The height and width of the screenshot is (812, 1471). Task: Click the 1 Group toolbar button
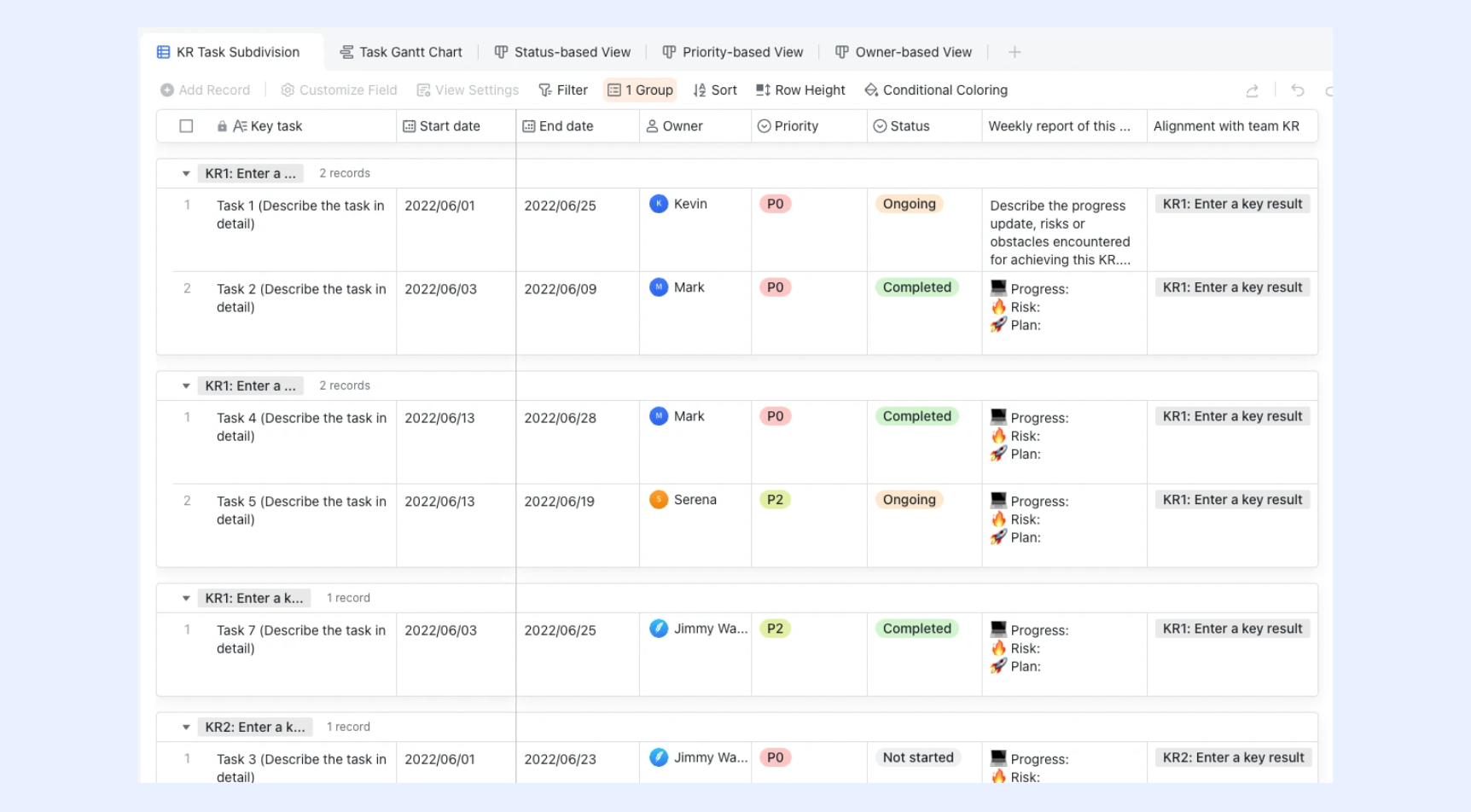(640, 90)
